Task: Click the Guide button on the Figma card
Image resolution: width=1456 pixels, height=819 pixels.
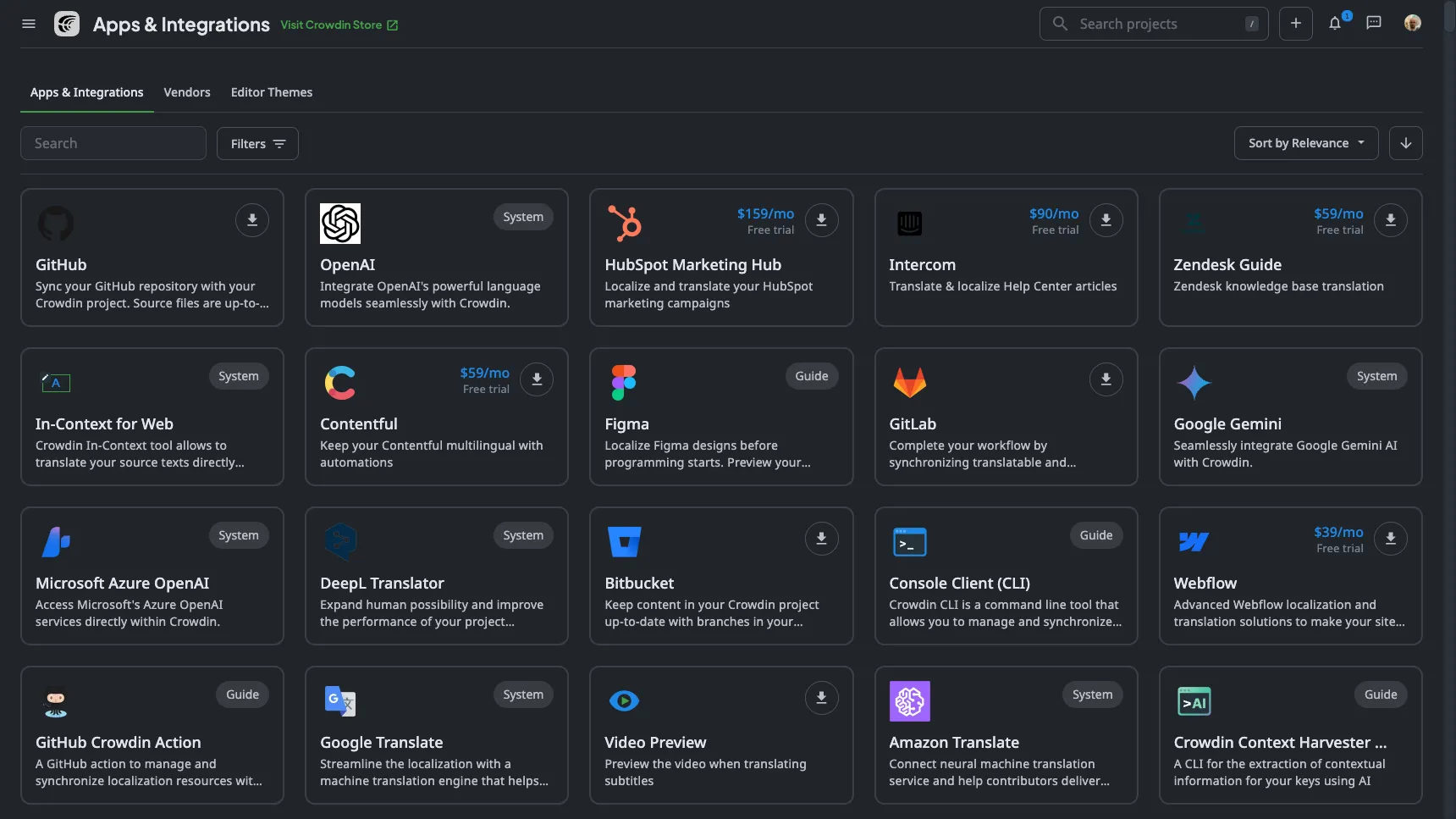Action: (x=811, y=376)
